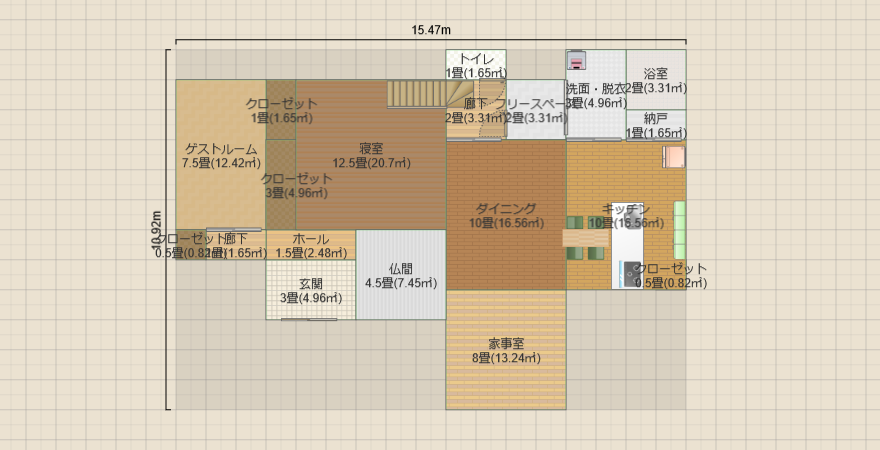Click the 10.92m height dimension label
The image size is (880, 450).
pyautogui.click(x=157, y=230)
